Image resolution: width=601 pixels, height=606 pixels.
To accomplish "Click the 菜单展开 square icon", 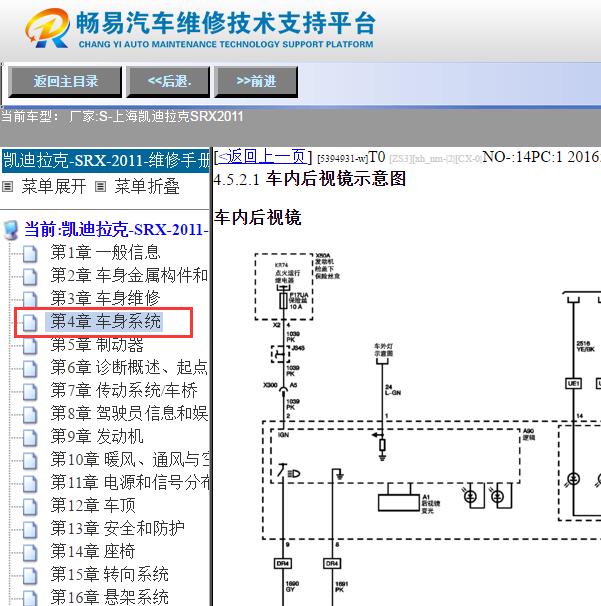I will tap(7, 187).
